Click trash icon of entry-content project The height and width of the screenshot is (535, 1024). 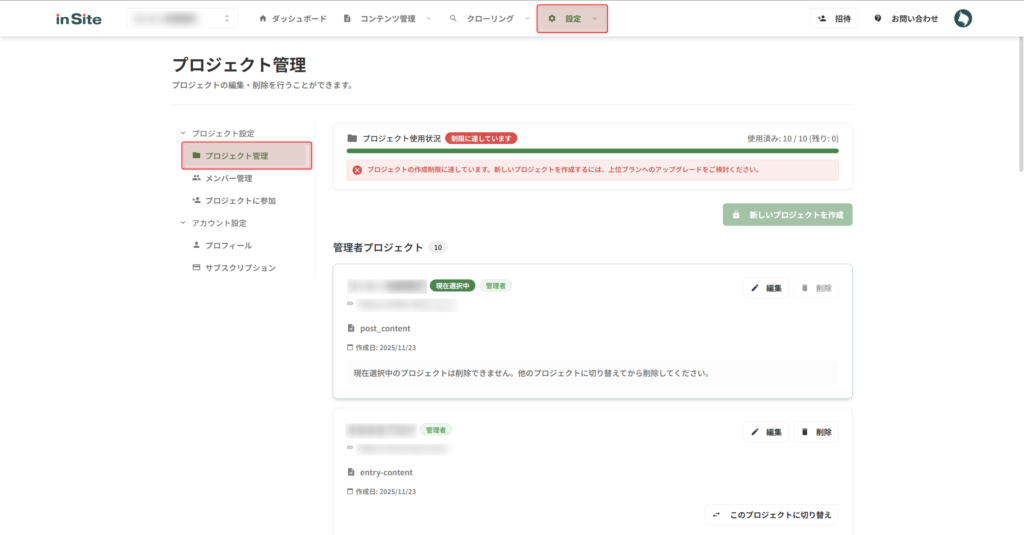(x=805, y=432)
